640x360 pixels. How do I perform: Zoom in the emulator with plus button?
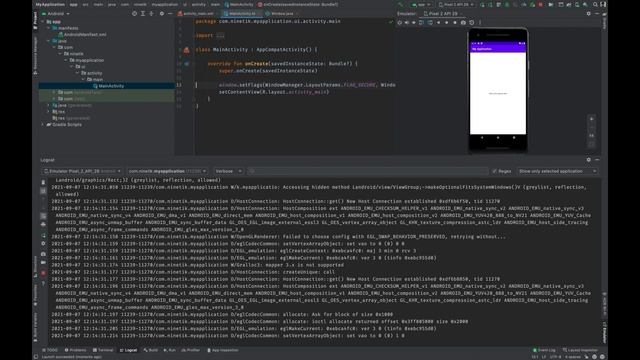[591, 119]
